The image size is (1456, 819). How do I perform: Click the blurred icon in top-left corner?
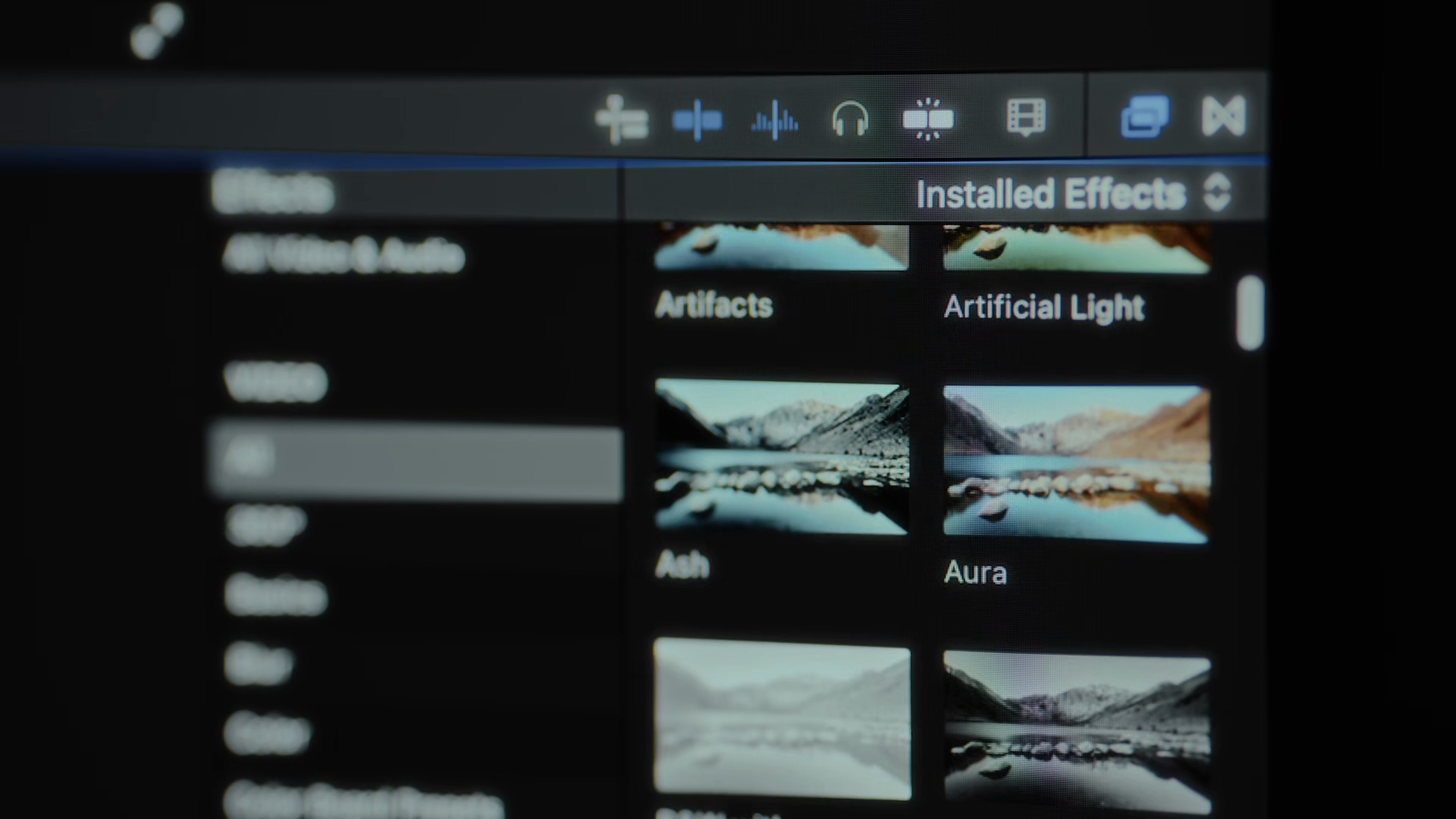(x=156, y=30)
